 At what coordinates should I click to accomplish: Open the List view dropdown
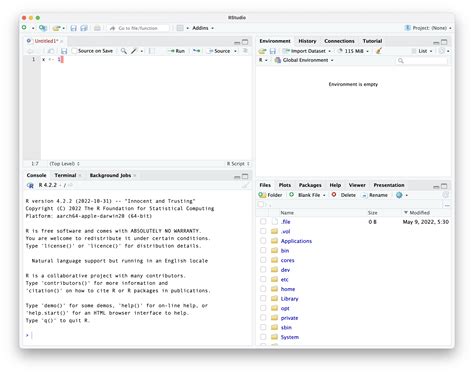(422, 51)
